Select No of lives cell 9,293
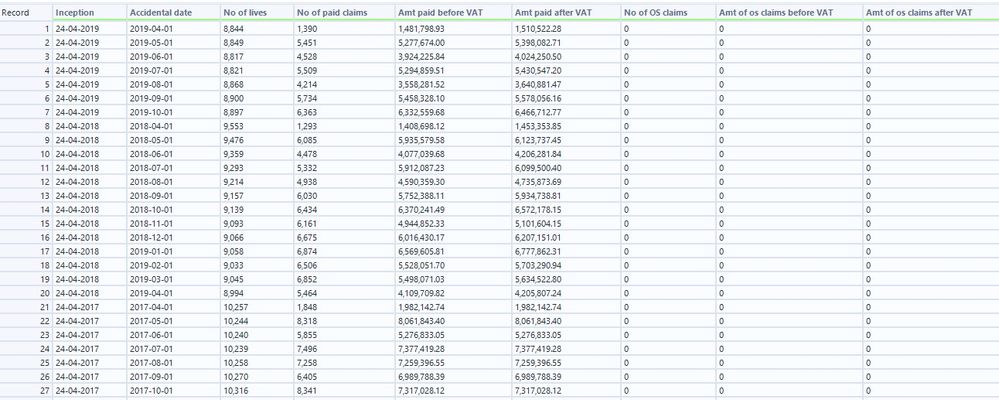 [233, 168]
